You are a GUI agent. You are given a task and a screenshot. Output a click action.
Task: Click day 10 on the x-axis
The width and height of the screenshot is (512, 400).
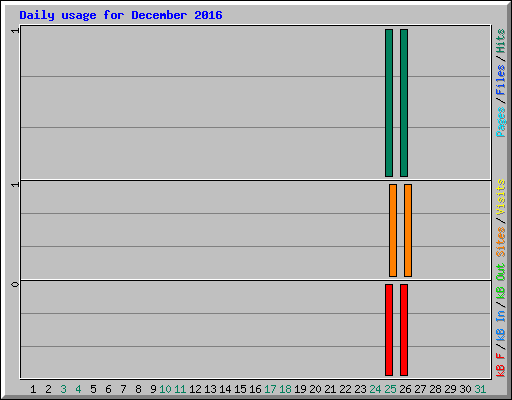pyautogui.click(x=165, y=389)
